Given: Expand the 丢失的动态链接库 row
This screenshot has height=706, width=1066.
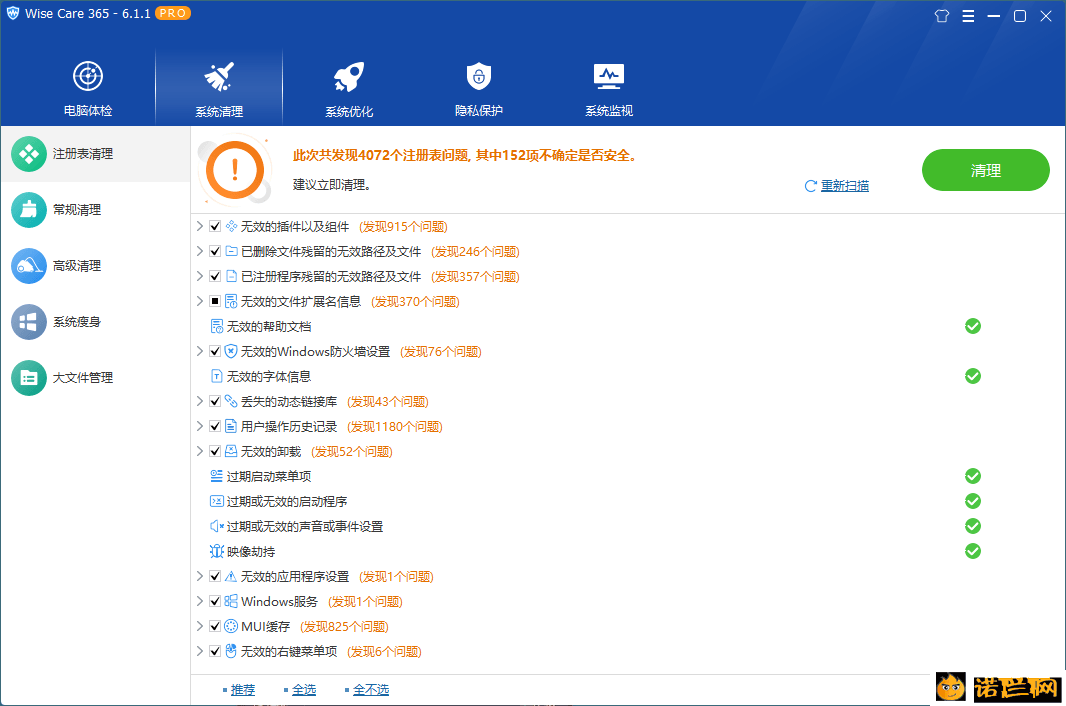Looking at the screenshot, I should (200, 401).
